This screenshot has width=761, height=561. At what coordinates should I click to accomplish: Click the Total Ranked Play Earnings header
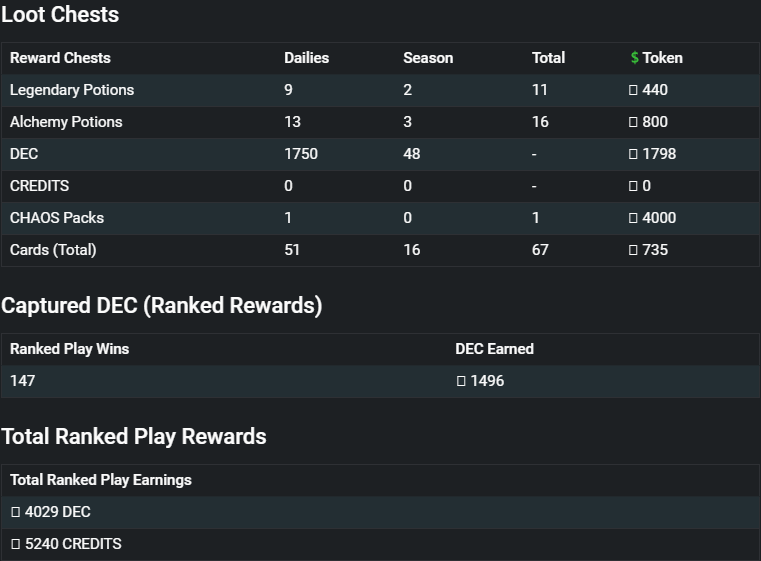click(x=101, y=480)
